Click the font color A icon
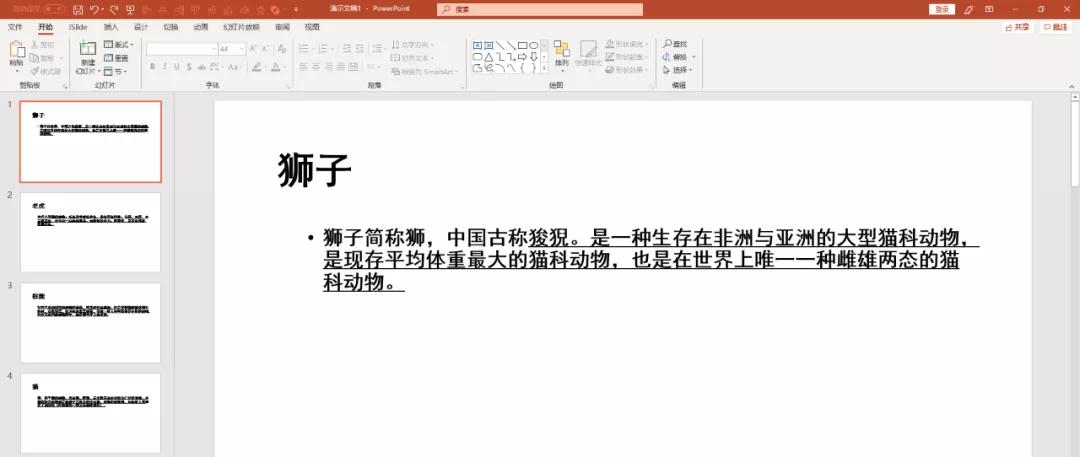The height and width of the screenshot is (457, 1080). (x=275, y=67)
